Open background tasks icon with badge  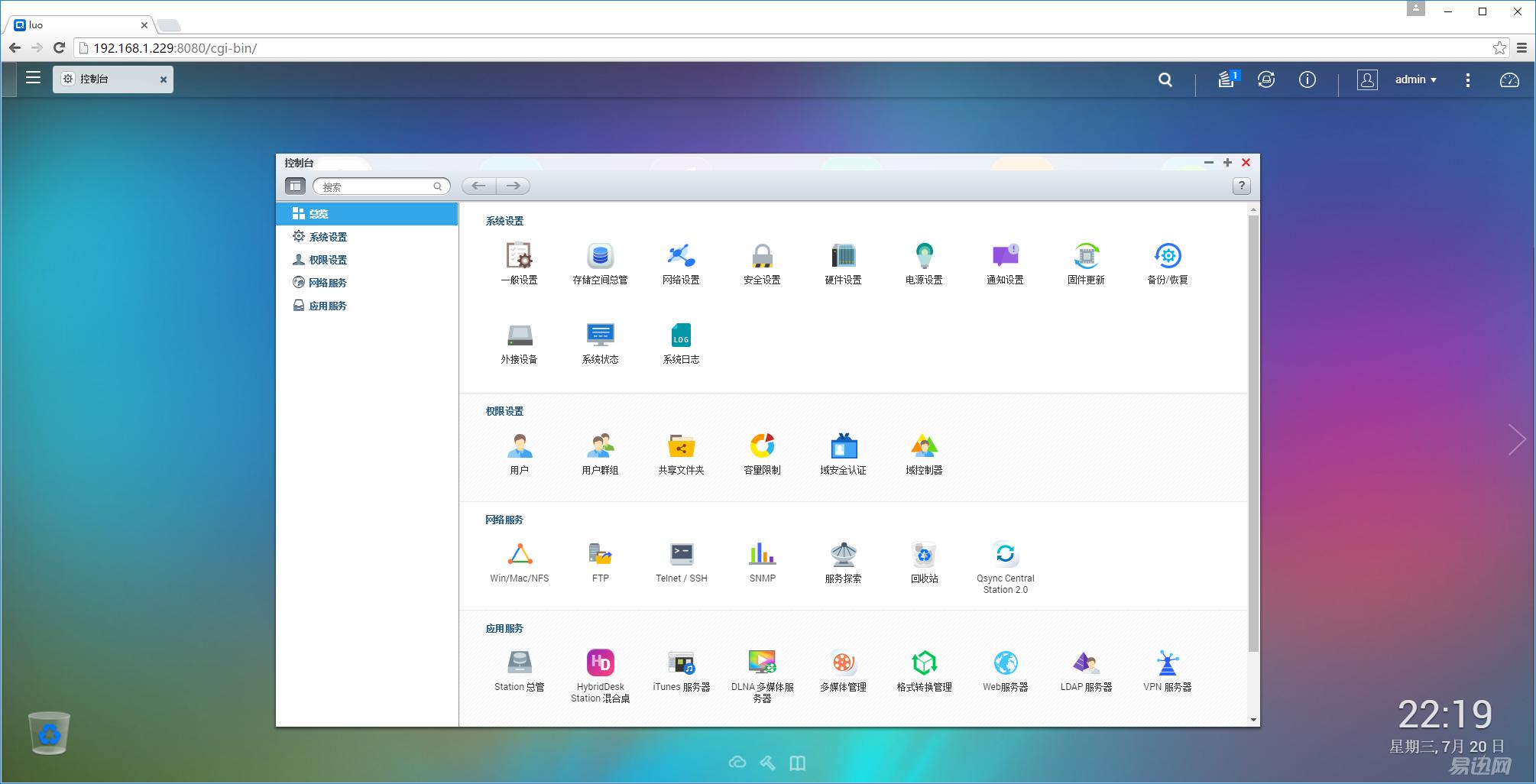point(1228,79)
